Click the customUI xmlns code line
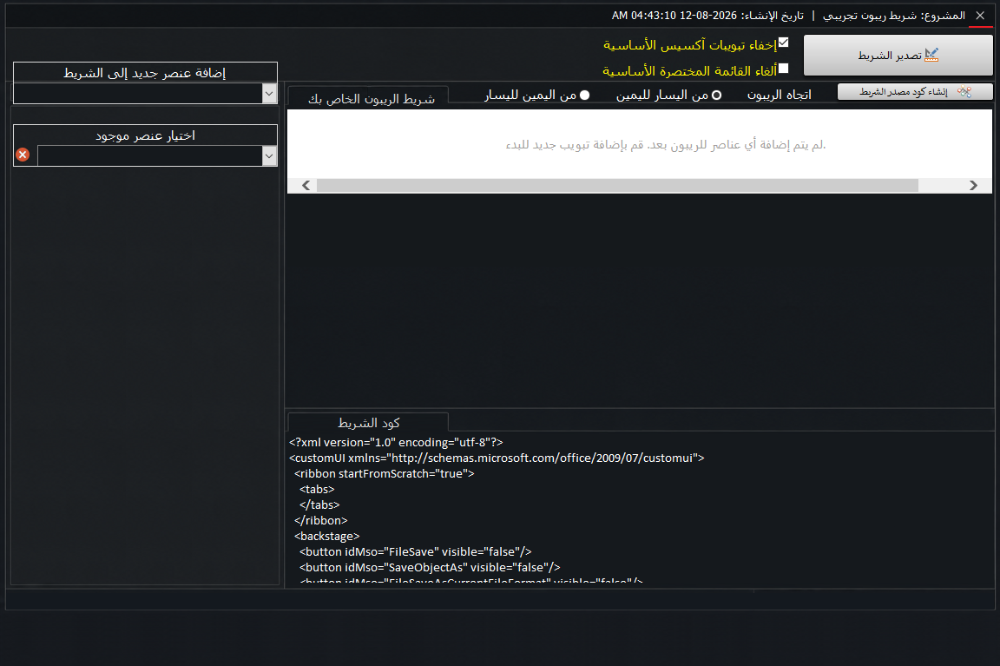Viewport: 1000px width, 666px height. (x=497, y=458)
